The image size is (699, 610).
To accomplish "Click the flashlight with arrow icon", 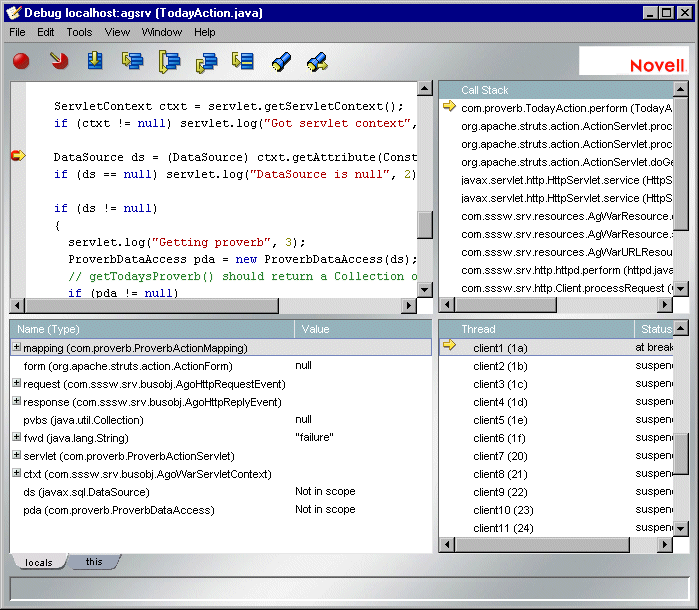I will pyautogui.click(x=318, y=62).
